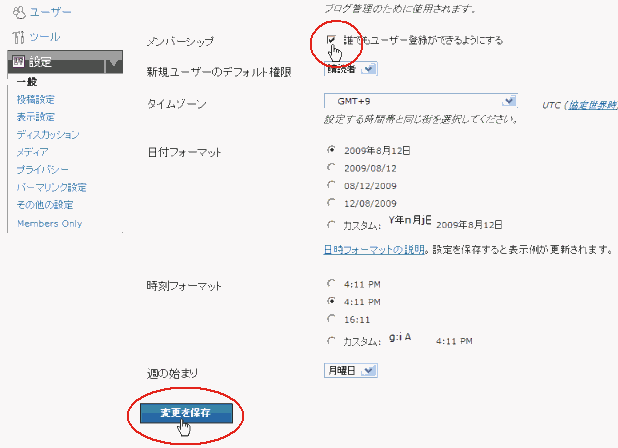Select date format 12/08/2009
The height and width of the screenshot is (448, 618).
click(x=331, y=203)
